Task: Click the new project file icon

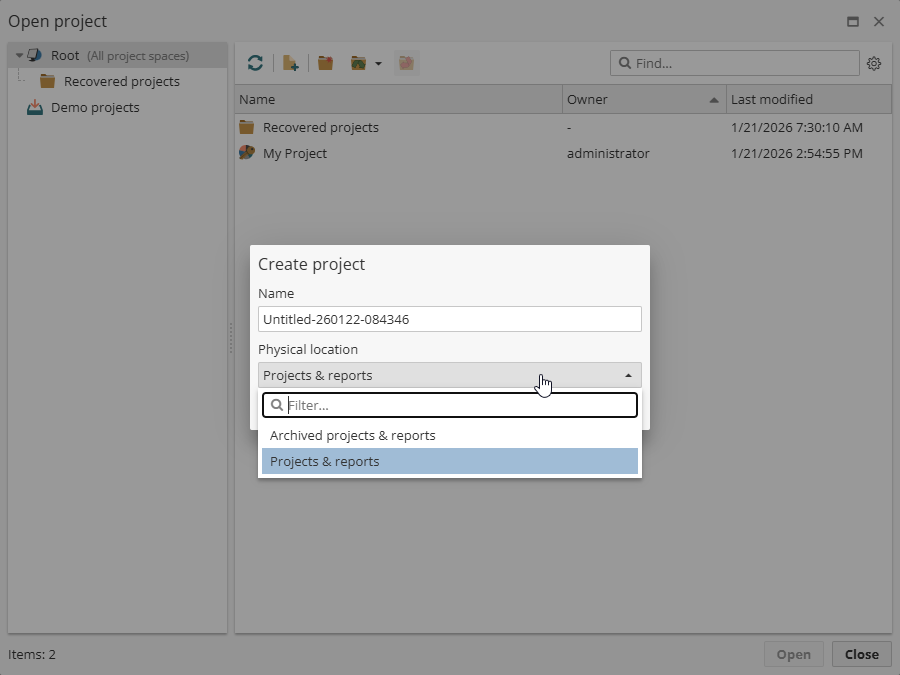Action: tap(290, 63)
